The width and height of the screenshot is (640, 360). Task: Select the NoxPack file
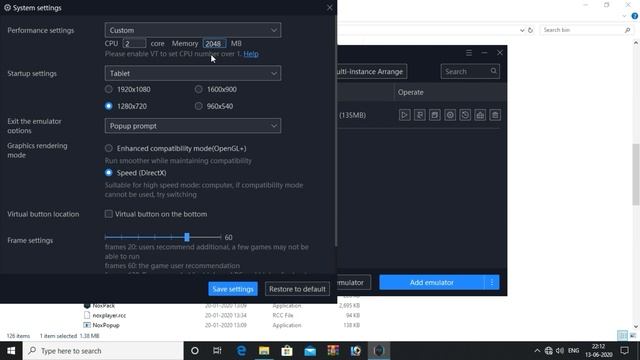[x=103, y=305]
